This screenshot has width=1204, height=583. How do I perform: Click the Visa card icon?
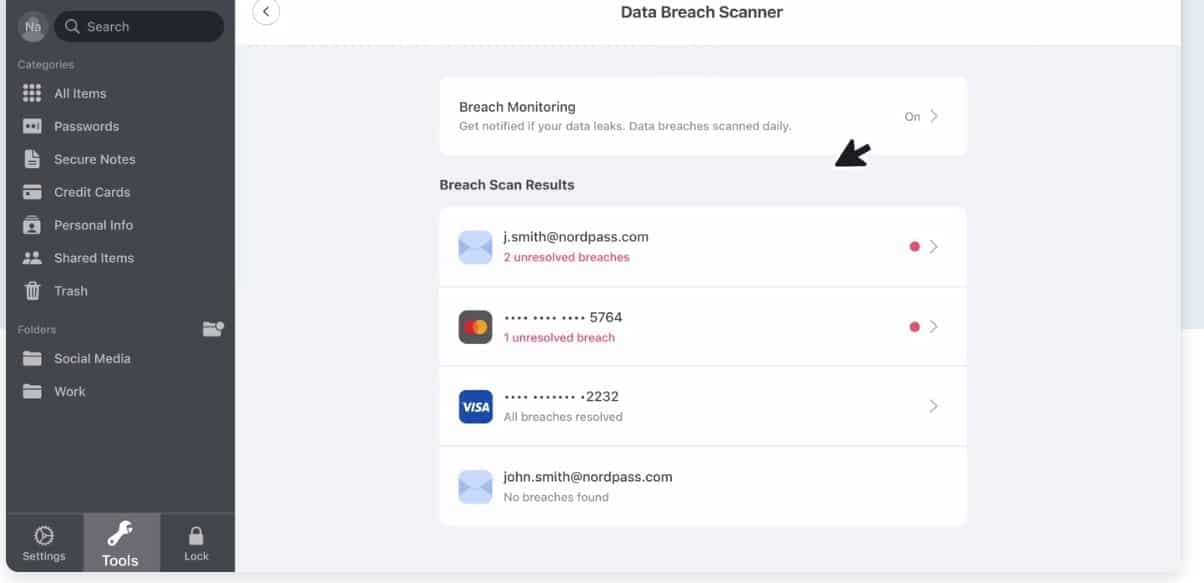(475, 407)
